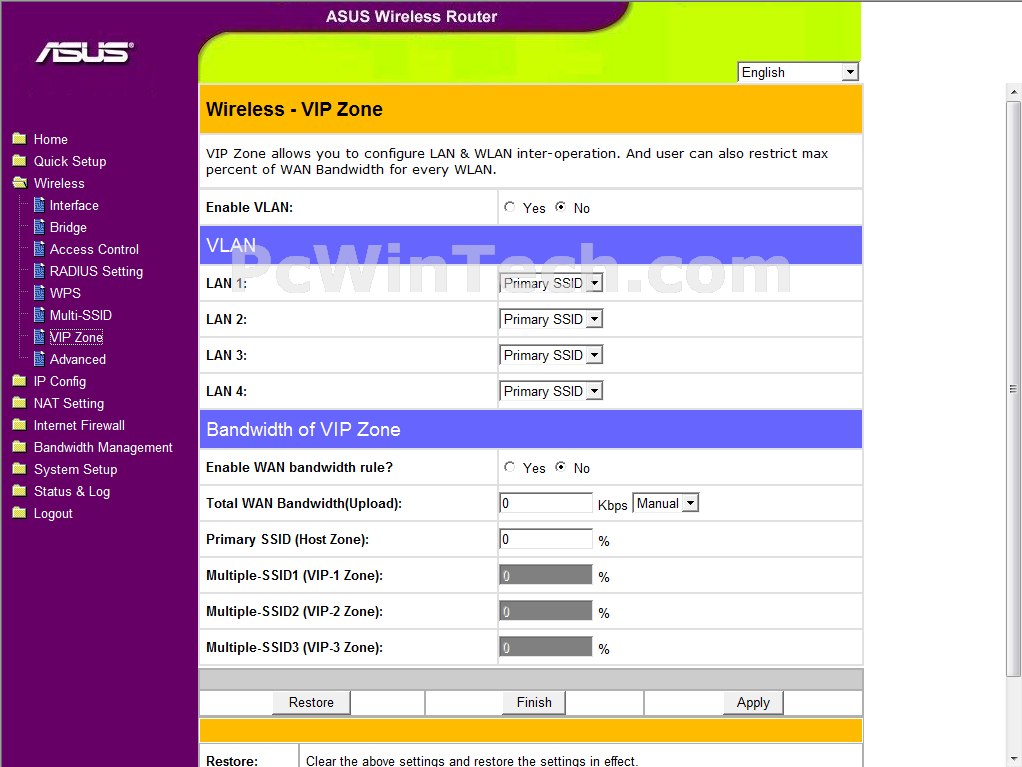Open the LAN 2 SSID dropdown
Image resolution: width=1022 pixels, height=767 pixels.
point(551,319)
